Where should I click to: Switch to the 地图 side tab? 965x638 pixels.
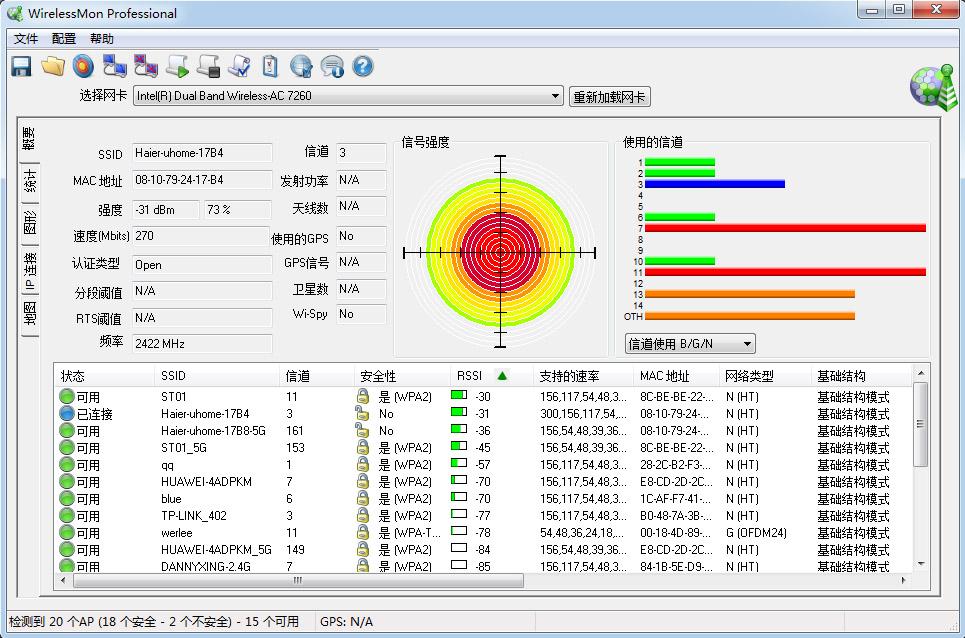click(x=29, y=314)
